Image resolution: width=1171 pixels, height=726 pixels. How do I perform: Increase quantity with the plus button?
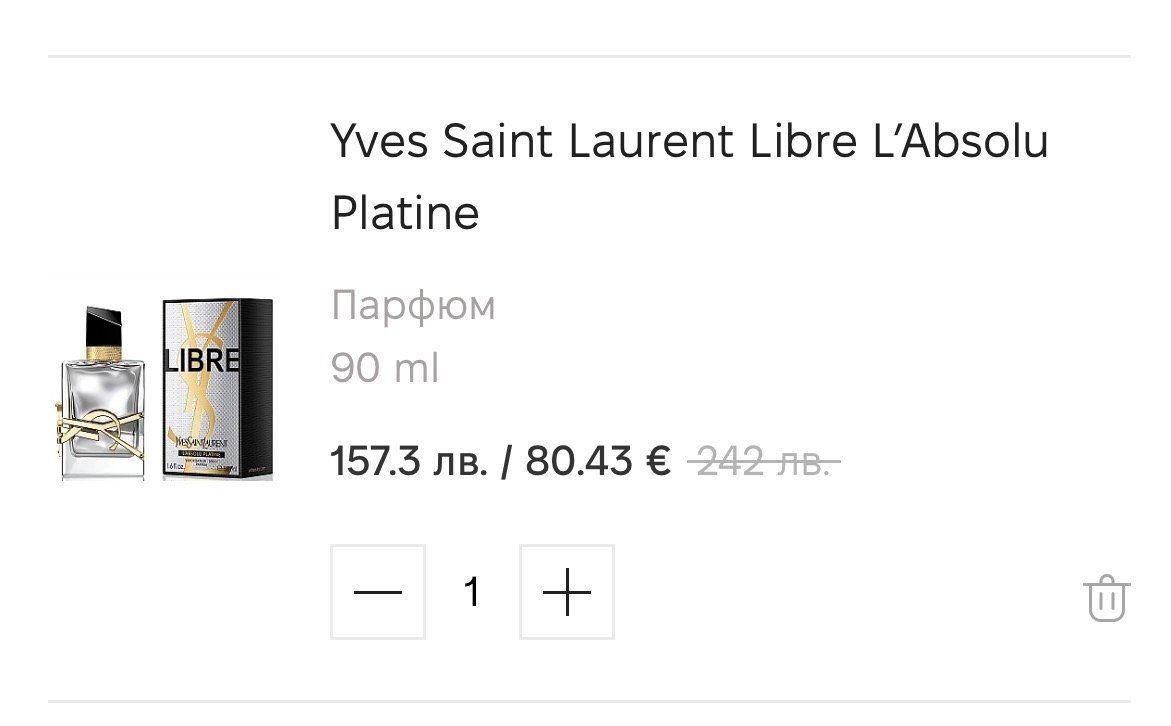(x=567, y=593)
